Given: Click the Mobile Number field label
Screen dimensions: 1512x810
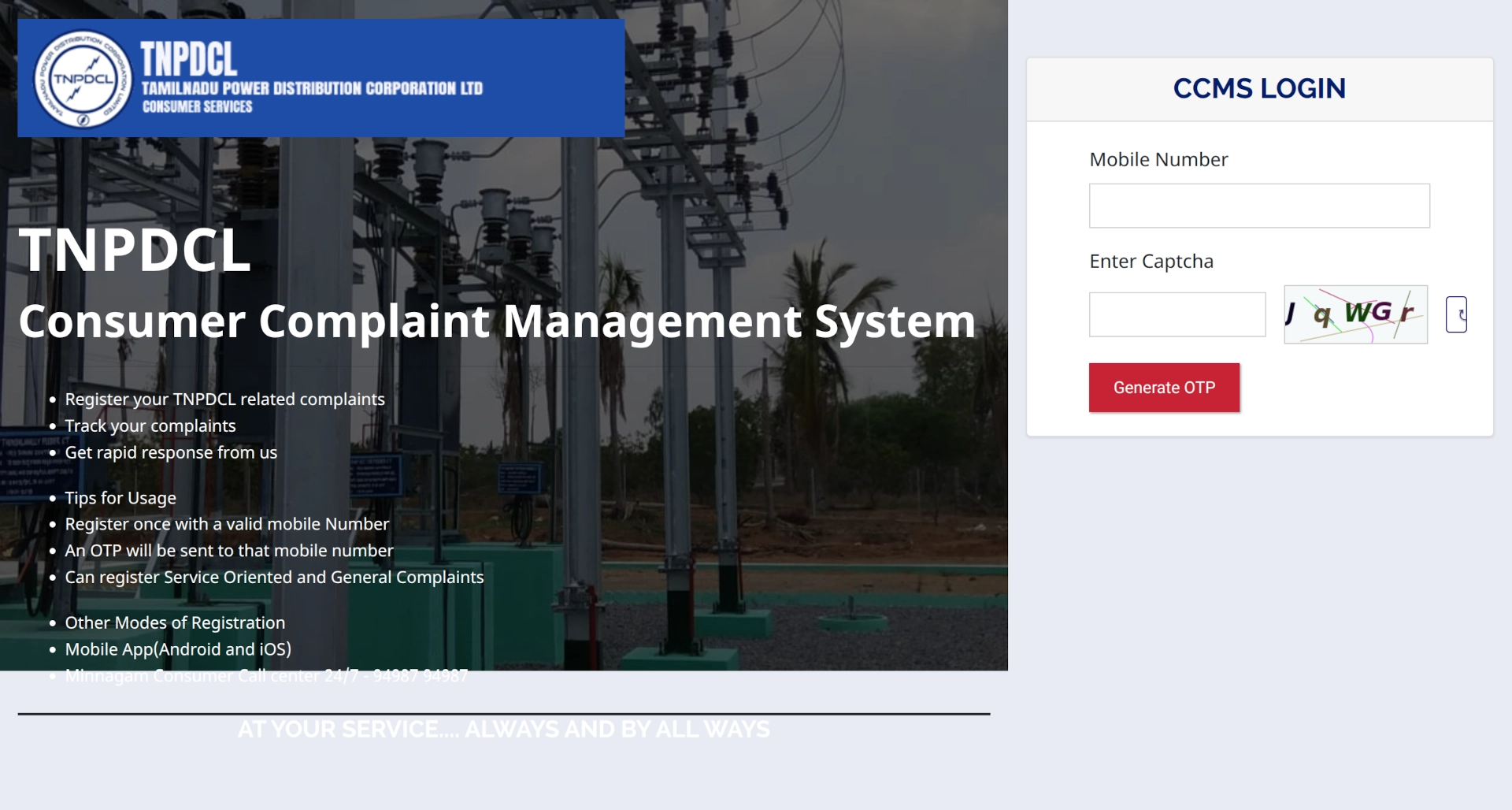Looking at the screenshot, I should [x=1158, y=160].
